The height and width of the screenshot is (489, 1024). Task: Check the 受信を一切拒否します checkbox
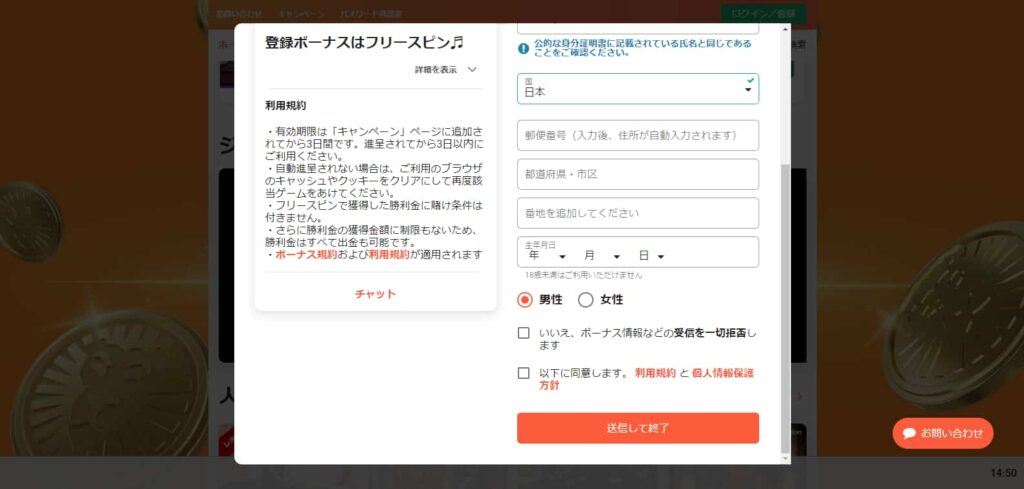(523, 333)
